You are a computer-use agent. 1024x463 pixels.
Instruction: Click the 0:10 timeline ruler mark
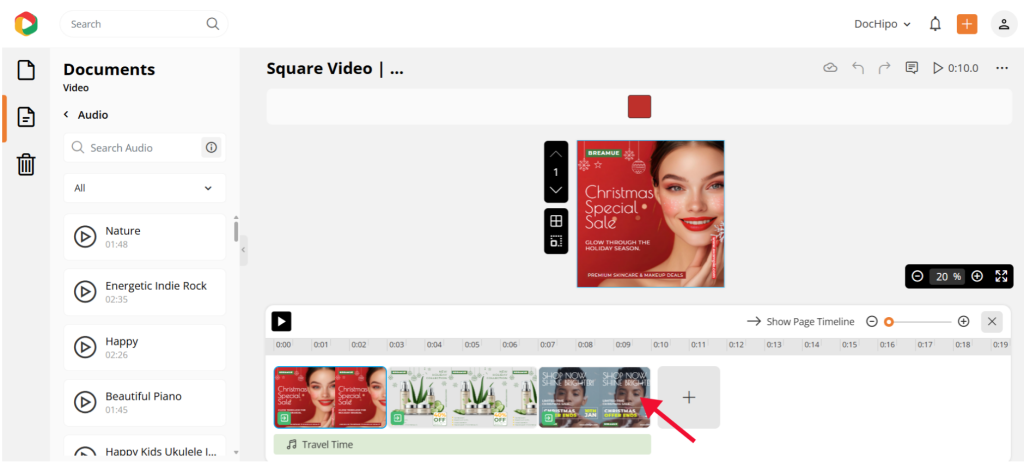pos(661,344)
